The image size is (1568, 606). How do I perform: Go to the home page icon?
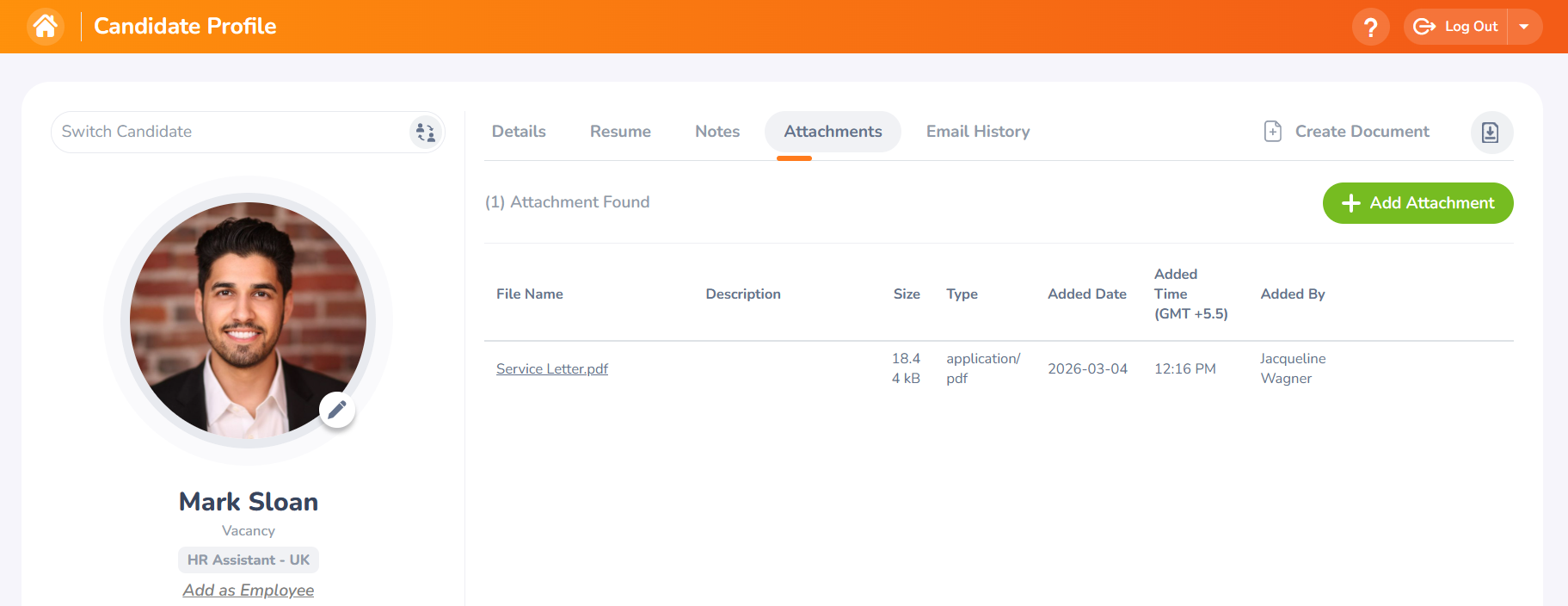(x=45, y=27)
